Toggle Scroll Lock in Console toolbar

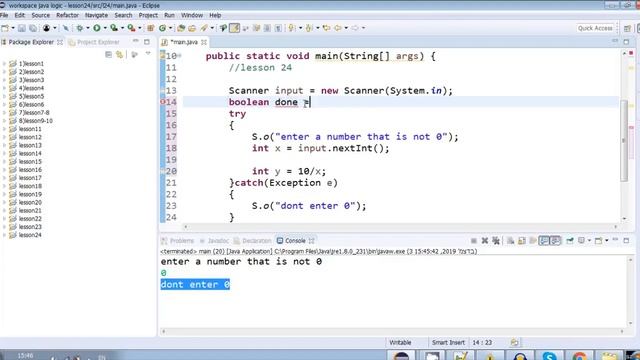[x=522, y=241]
